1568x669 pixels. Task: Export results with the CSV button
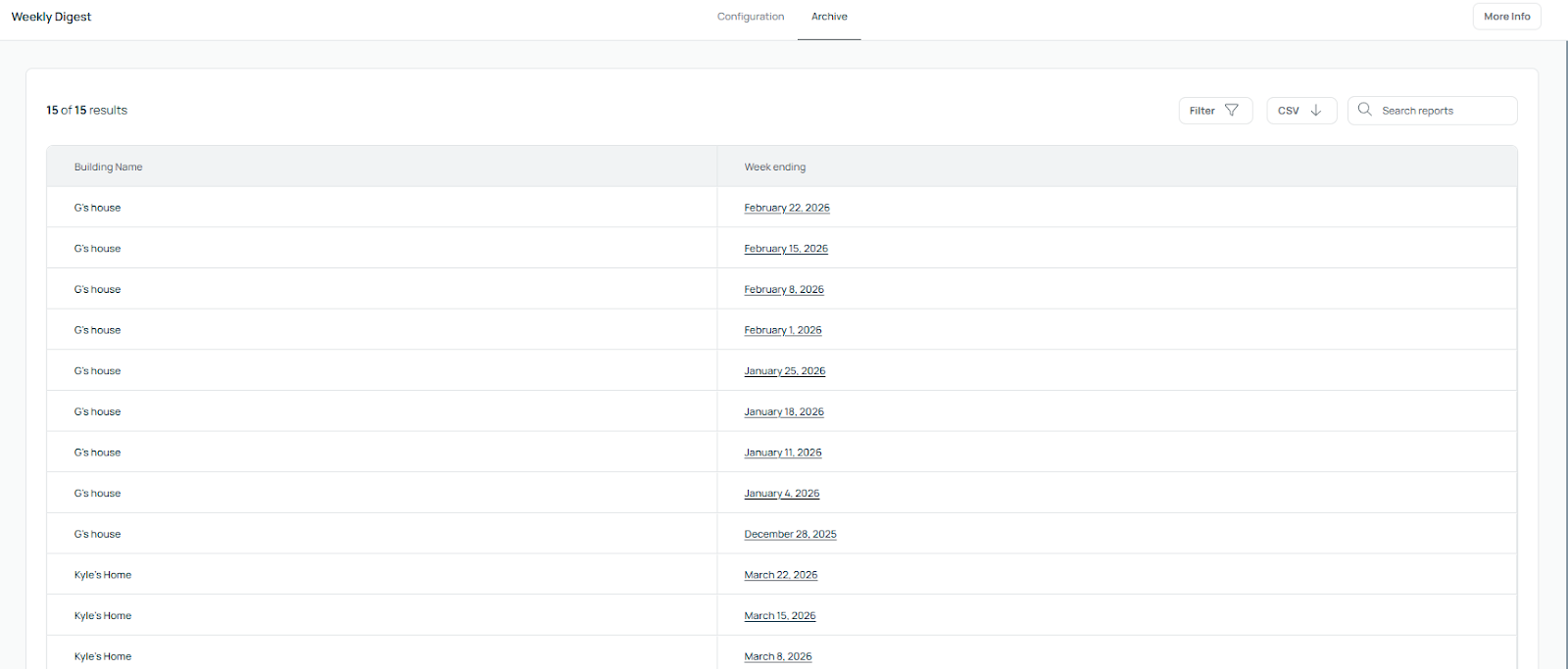[1300, 111]
